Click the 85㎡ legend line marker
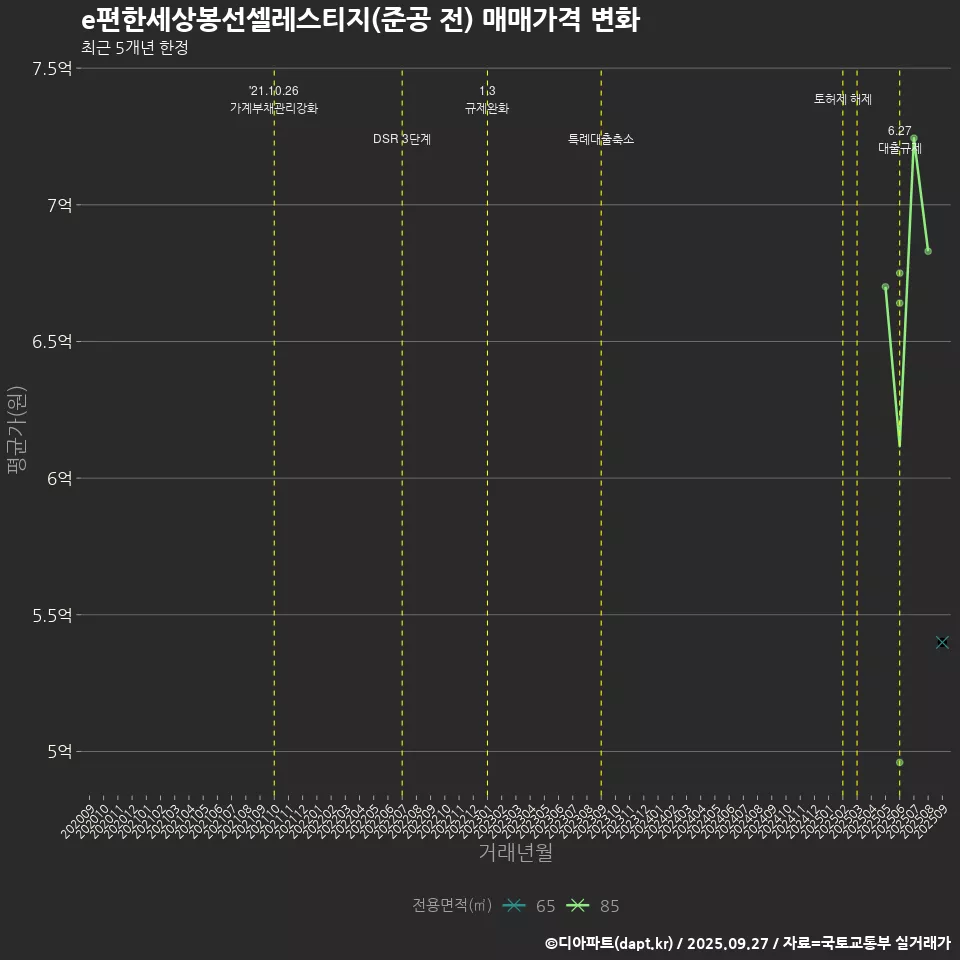Screen dimensions: 960x960 [577, 906]
